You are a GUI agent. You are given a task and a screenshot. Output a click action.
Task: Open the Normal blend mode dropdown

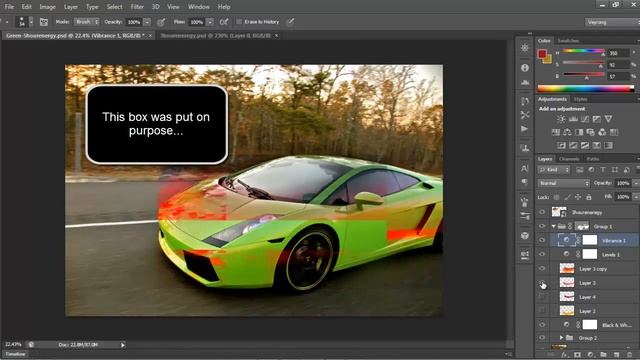(564, 183)
